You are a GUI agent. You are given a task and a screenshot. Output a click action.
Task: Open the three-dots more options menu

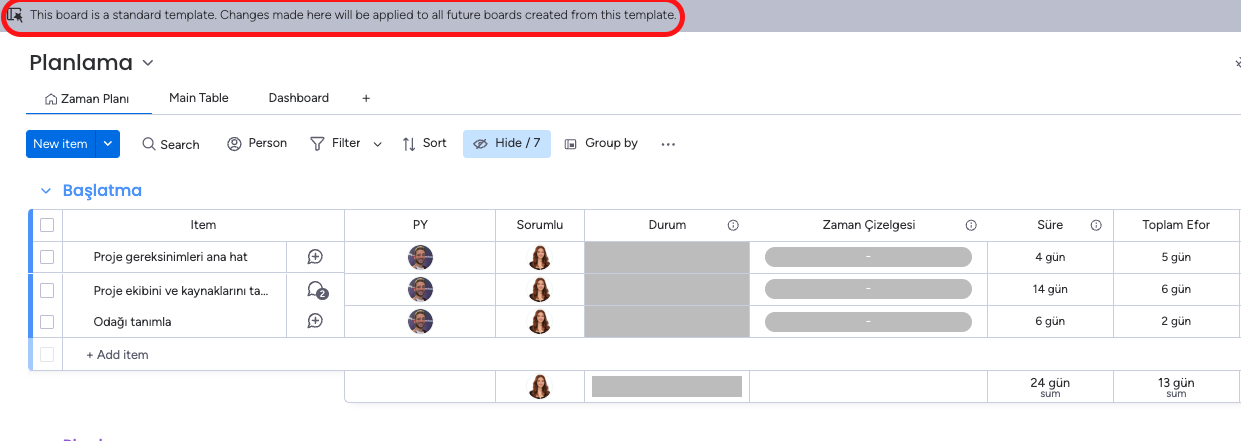(668, 144)
